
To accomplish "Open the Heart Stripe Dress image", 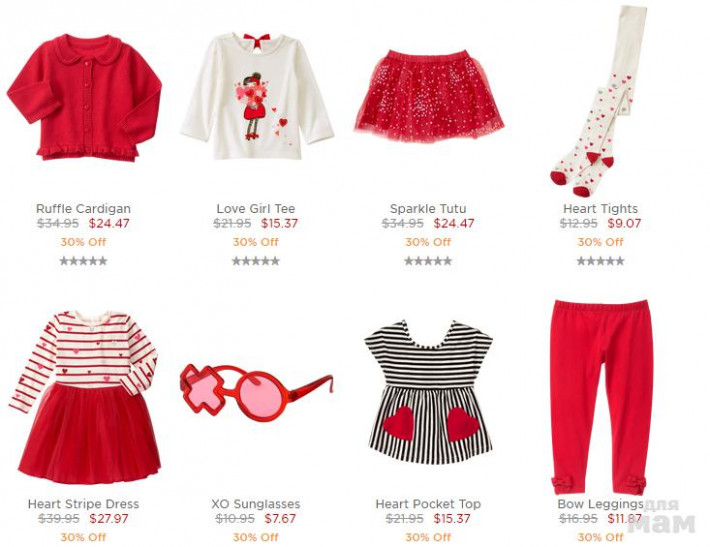I will point(85,398).
